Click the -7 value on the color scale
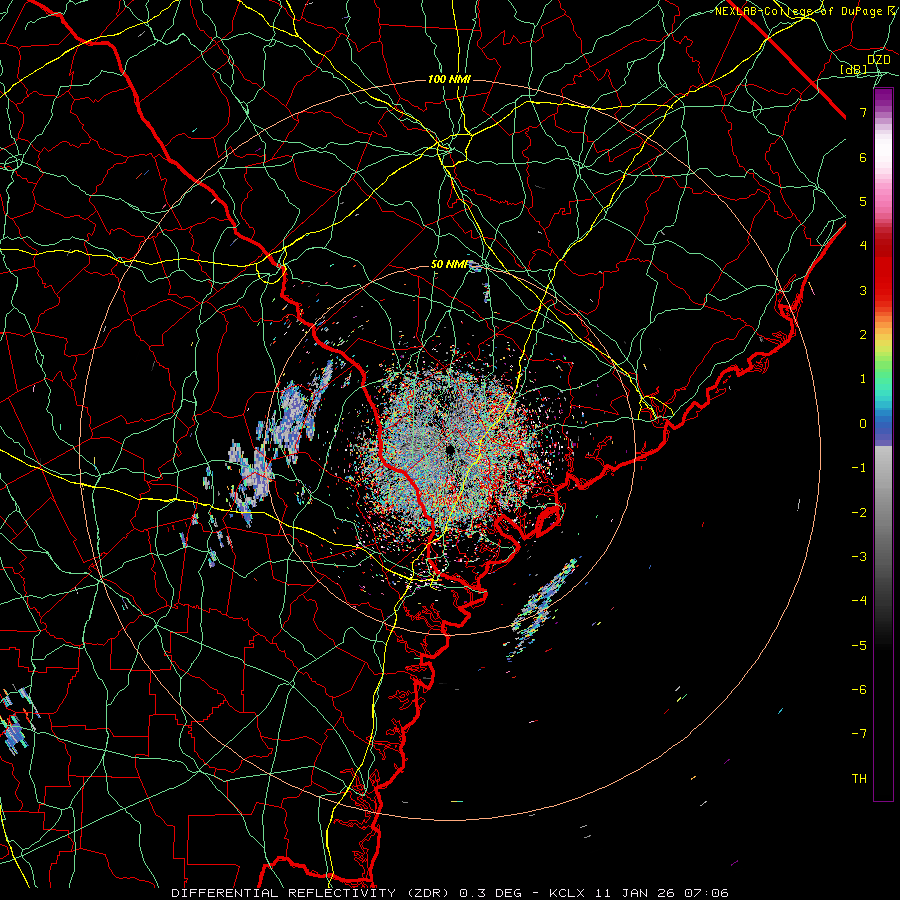The height and width of the screenshot is (900, 900). click(859, 734)
